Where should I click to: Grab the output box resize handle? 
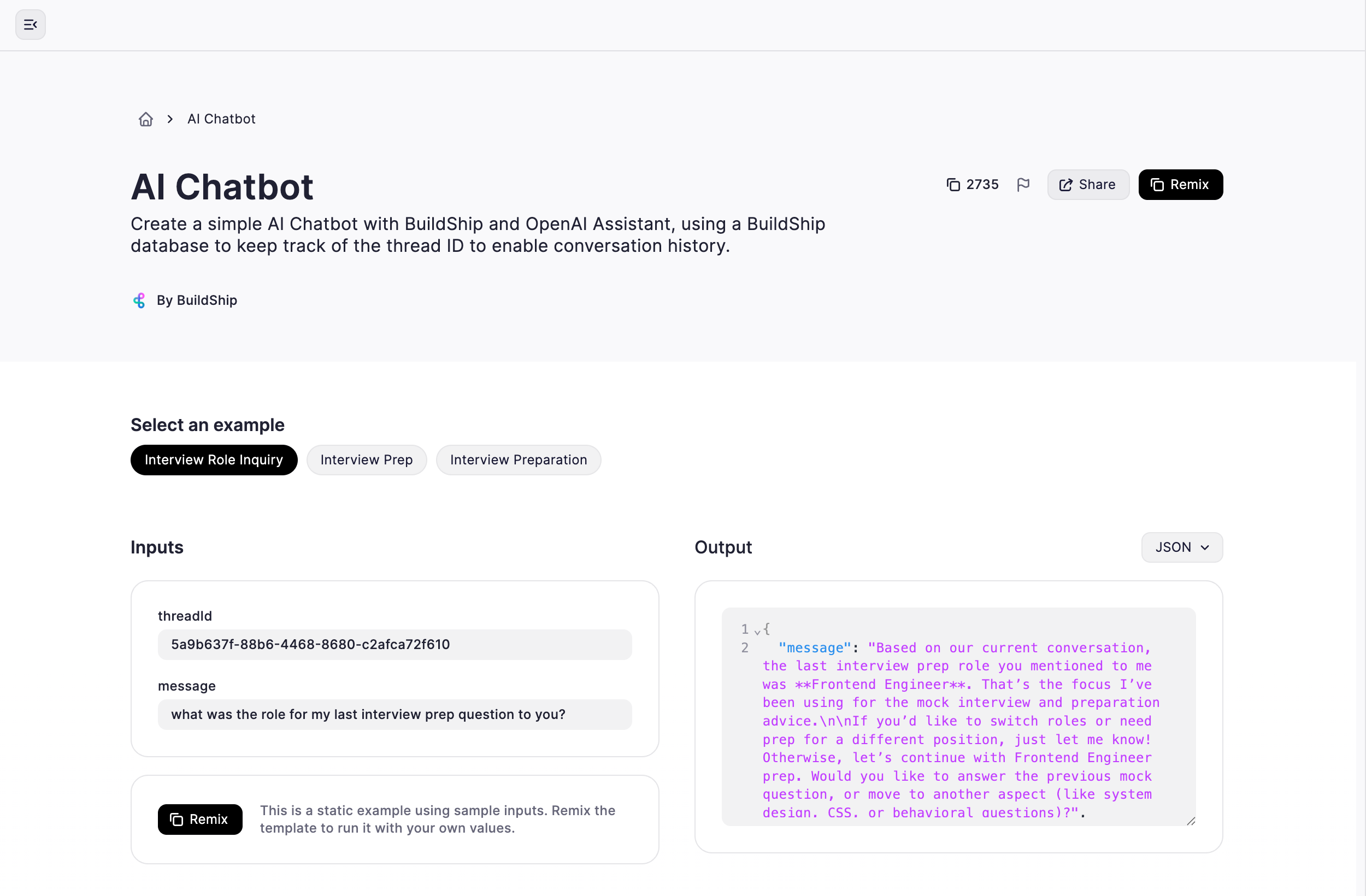pos(1191,821)
